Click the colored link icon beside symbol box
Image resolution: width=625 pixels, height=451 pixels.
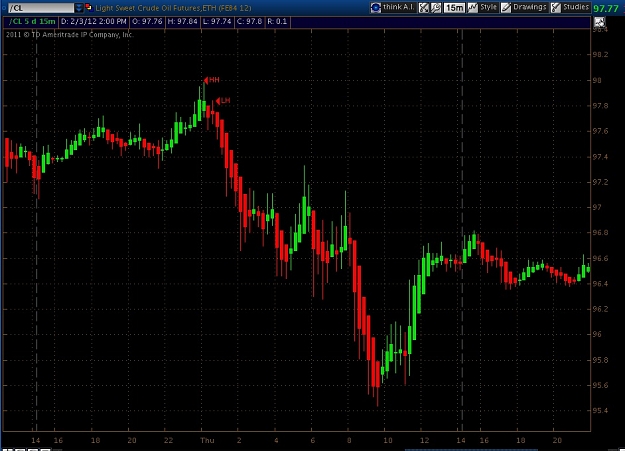88,7
